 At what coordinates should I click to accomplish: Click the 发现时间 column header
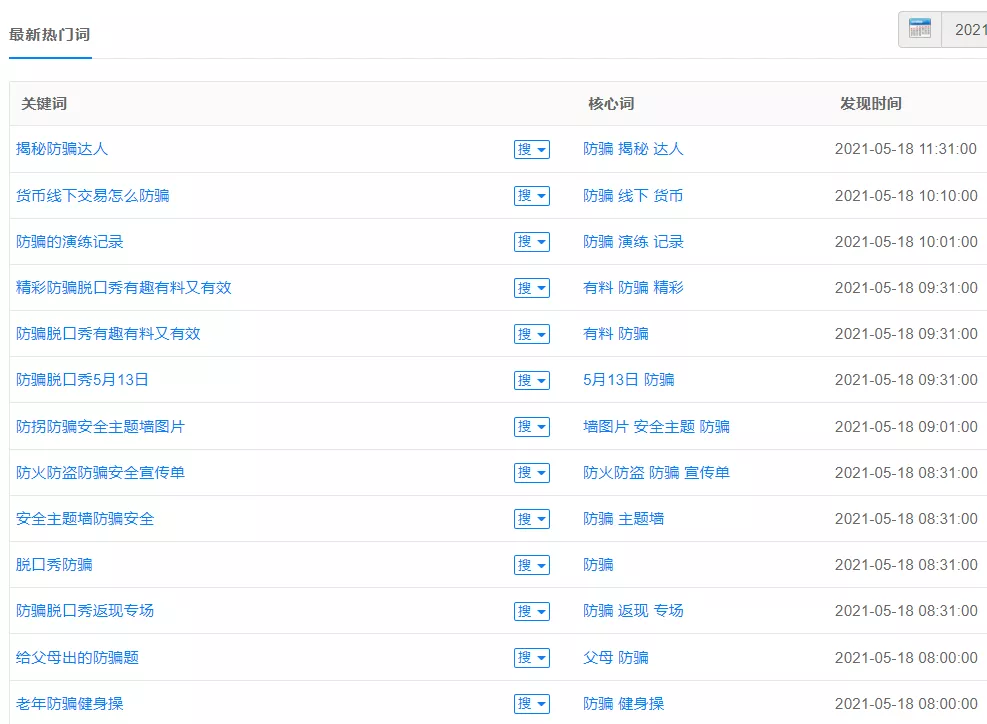[x=871, y=104]
